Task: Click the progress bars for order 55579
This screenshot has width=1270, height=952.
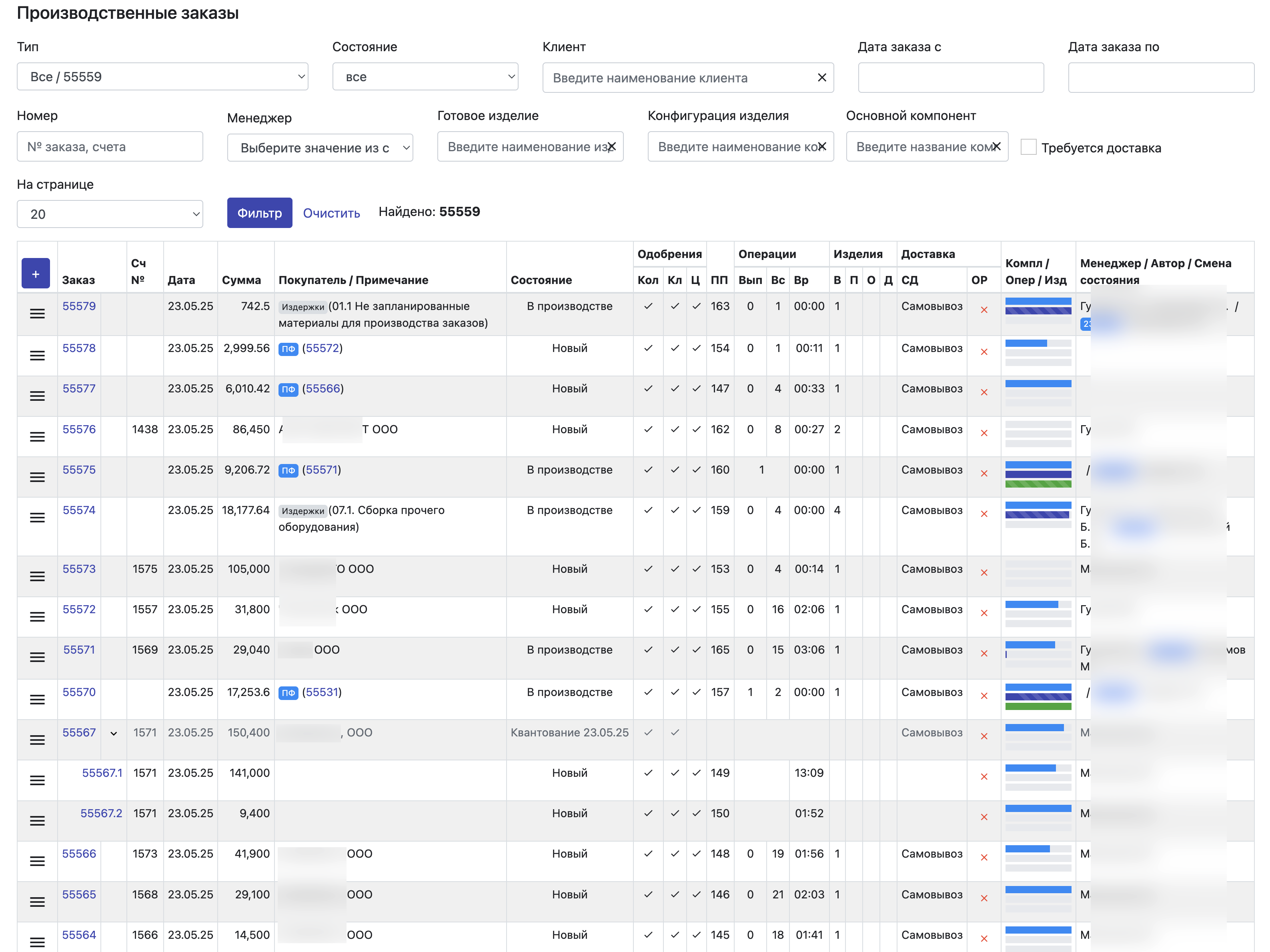Action: click(x=1038, y=310)
